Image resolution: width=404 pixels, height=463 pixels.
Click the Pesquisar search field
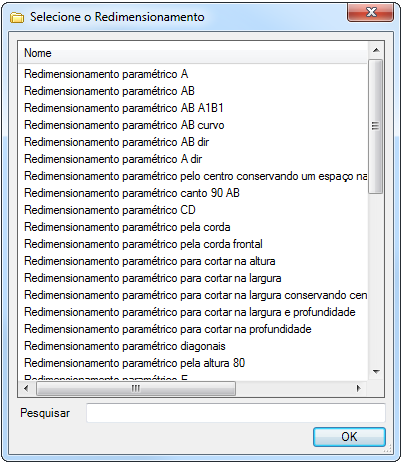236,413
